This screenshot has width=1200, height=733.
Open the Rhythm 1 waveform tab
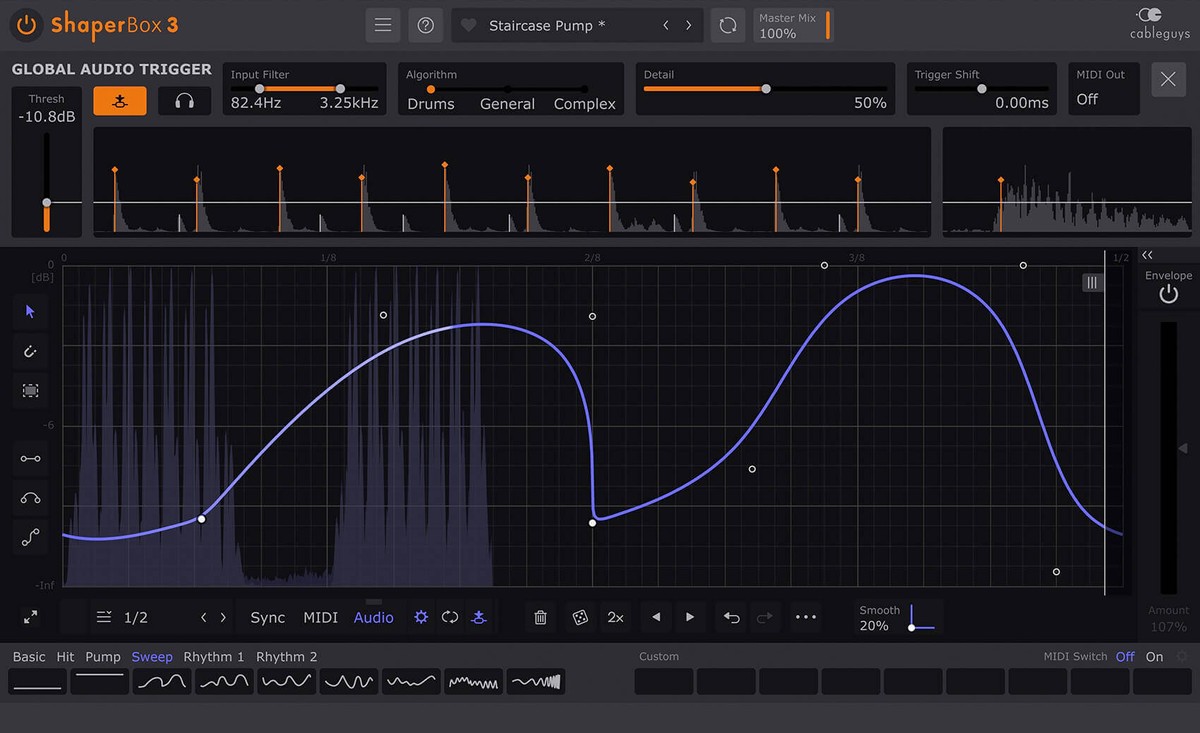[213, 657]
